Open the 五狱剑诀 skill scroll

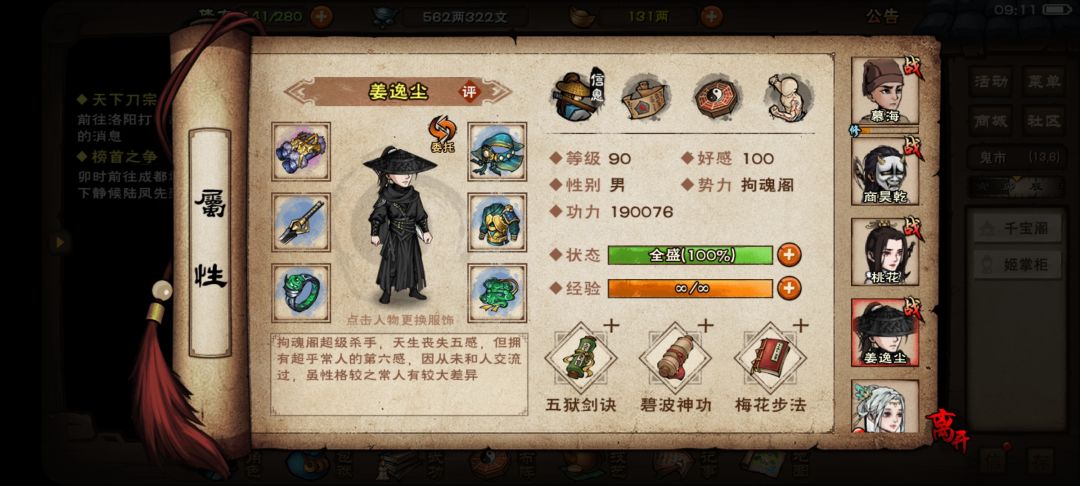point(581,358)
